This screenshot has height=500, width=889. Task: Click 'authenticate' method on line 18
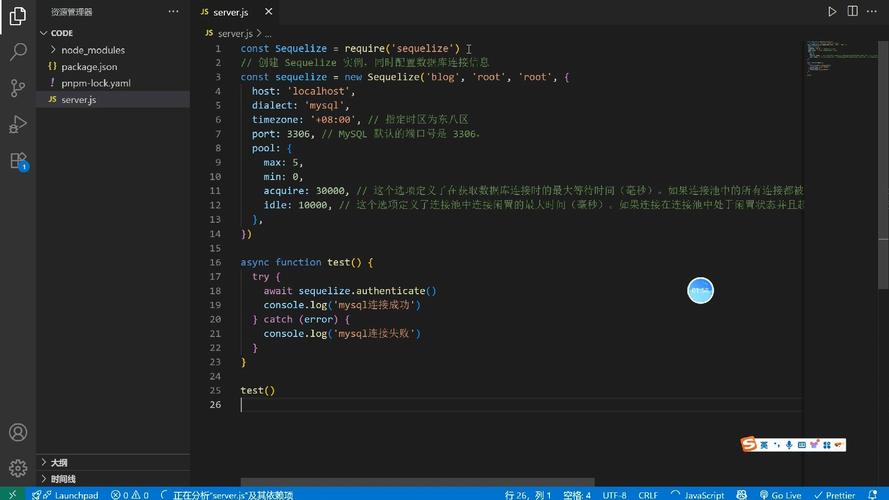[391, 290]
